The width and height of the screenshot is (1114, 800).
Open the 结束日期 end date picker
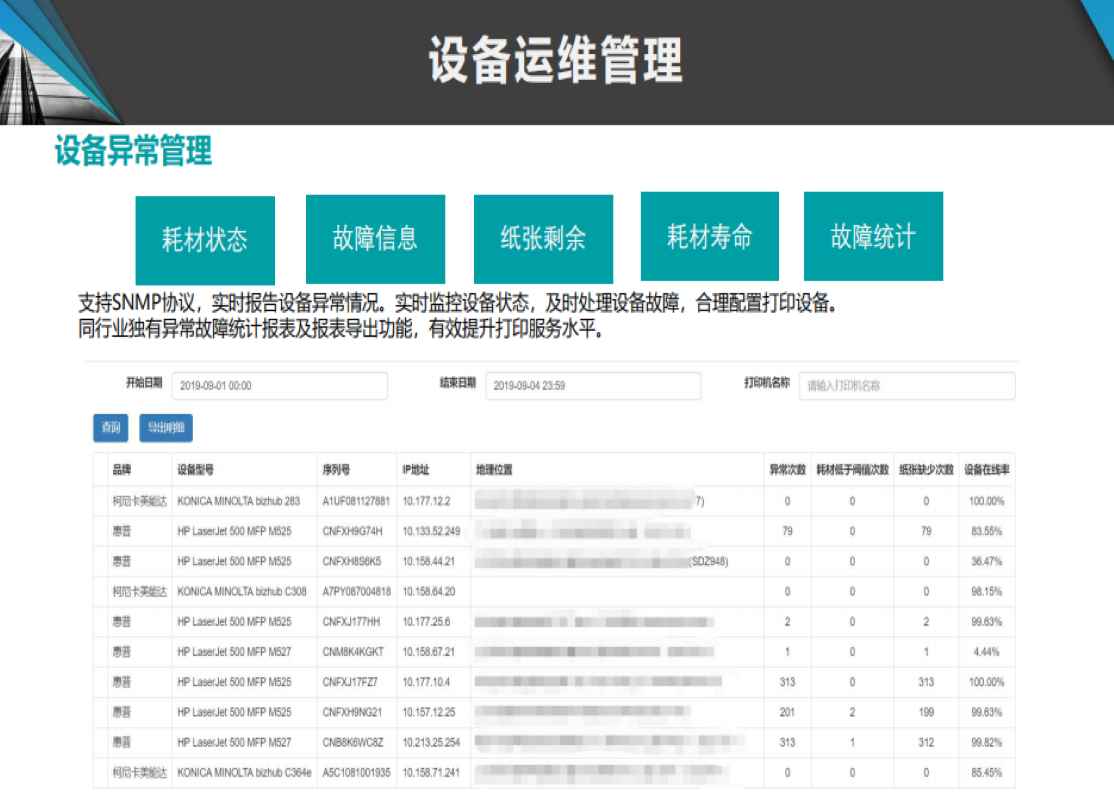(592, 385)
